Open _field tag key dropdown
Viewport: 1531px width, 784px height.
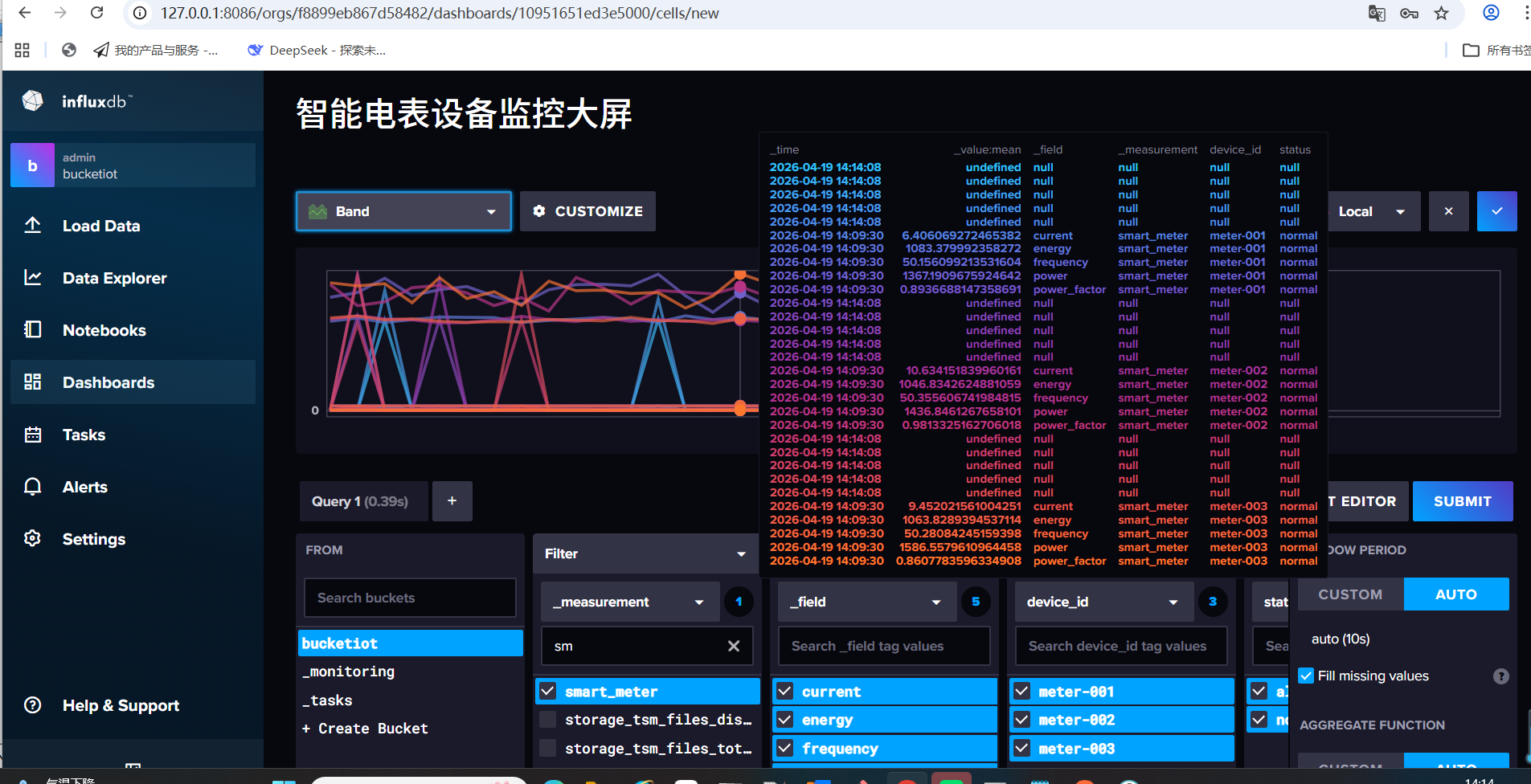(x=867, y=602)
